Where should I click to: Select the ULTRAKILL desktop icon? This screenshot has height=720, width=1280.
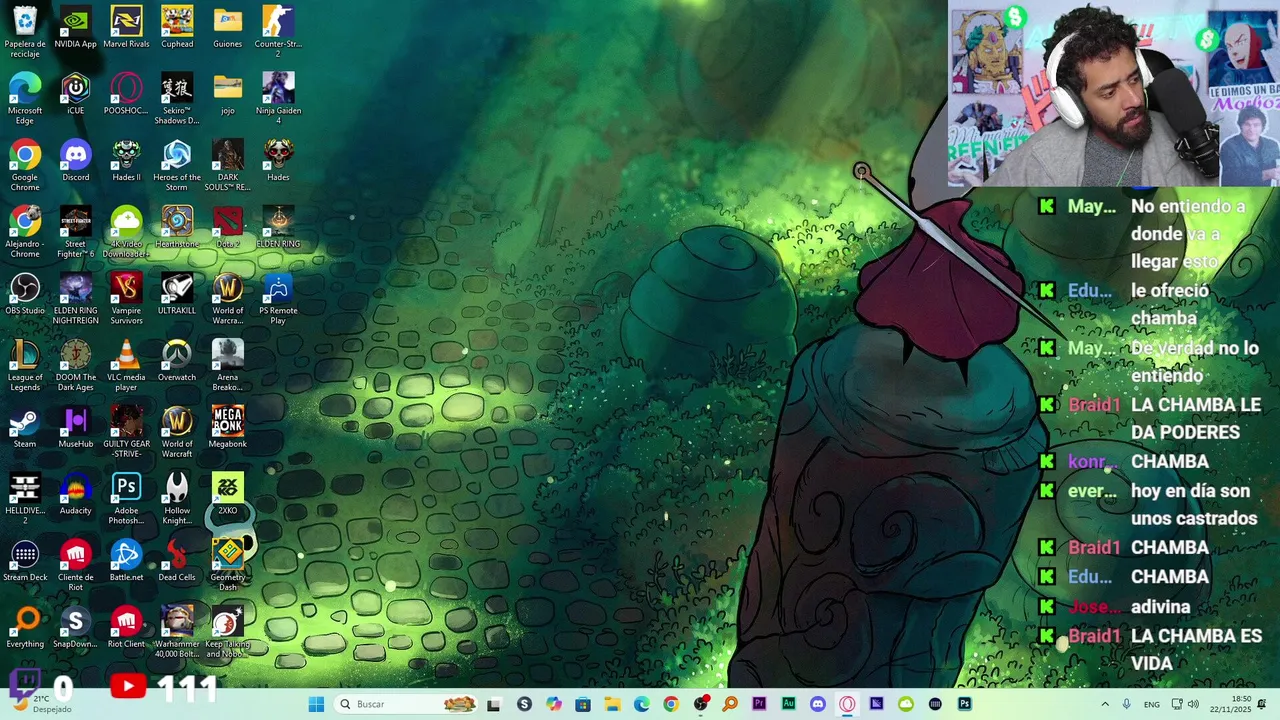point(177,295)
